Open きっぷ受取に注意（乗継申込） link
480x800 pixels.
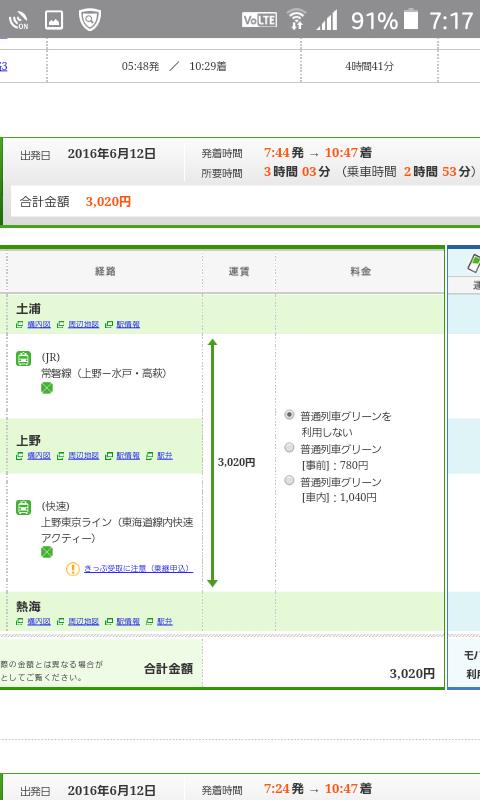pyautogui.click(x=138, y=568)
